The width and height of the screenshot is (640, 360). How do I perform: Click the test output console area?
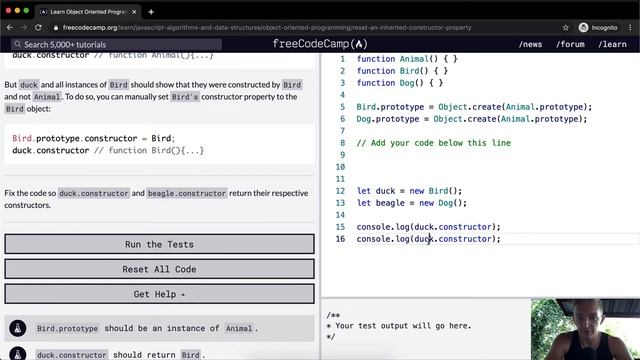click(427, 329)
